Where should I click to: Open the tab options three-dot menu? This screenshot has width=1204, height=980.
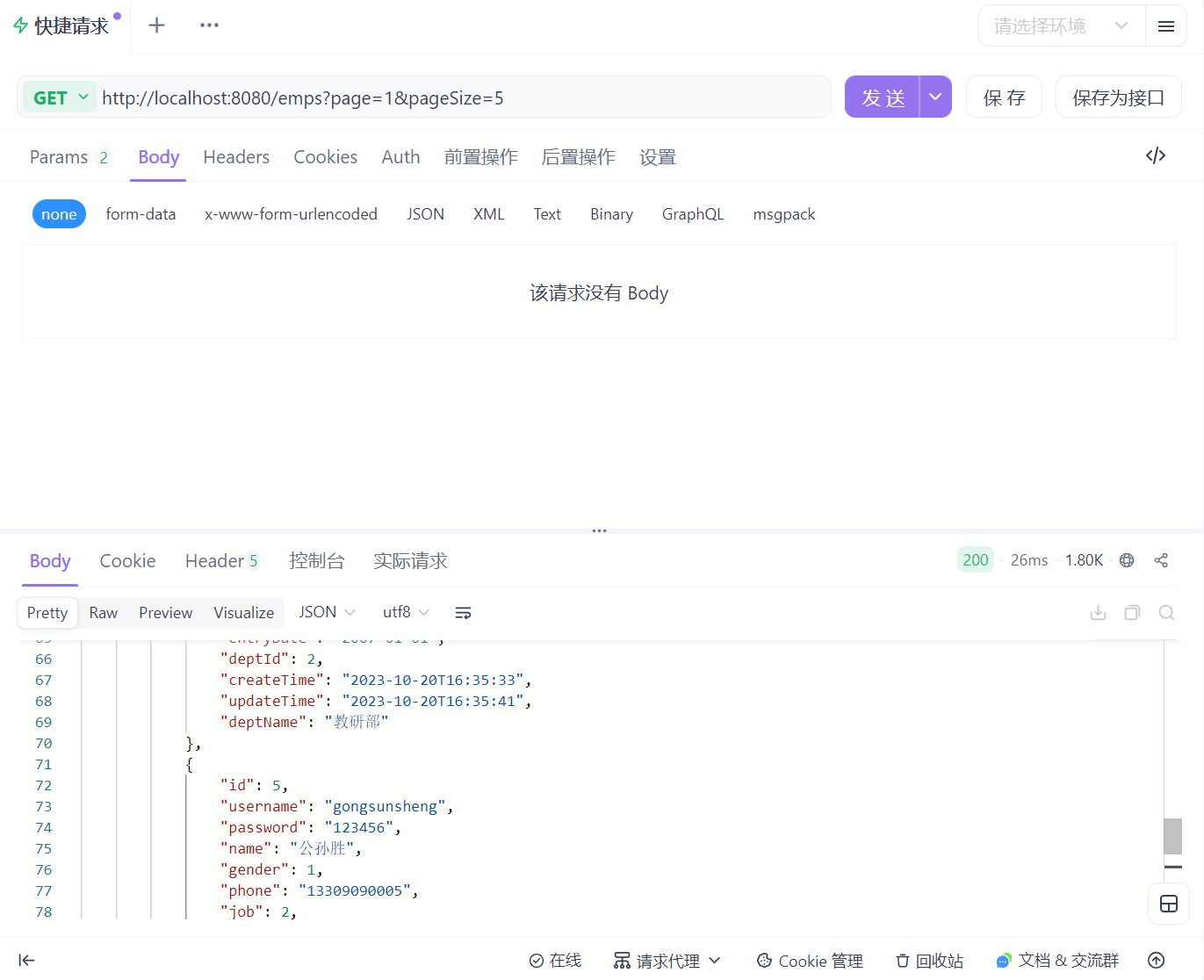point(209,25)
